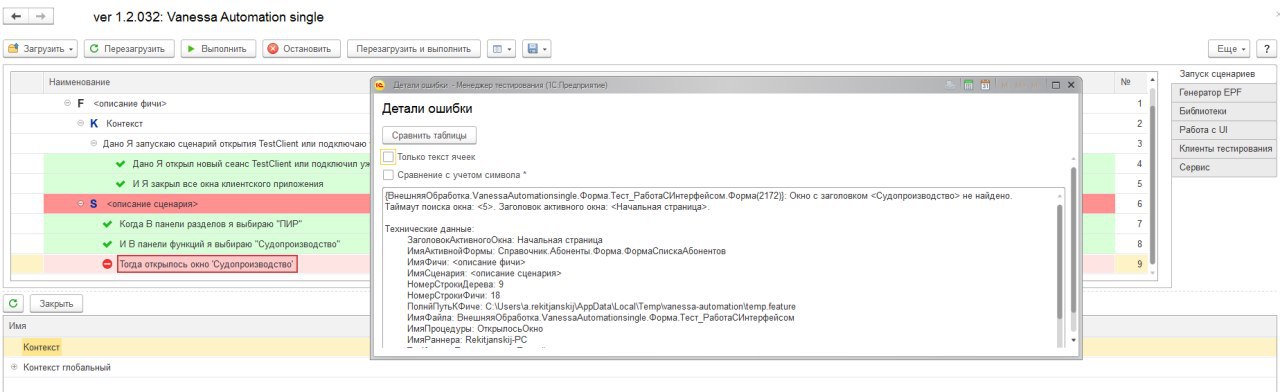
Task: Collapse the Контекст tree node
Action: tap(81, 124)
